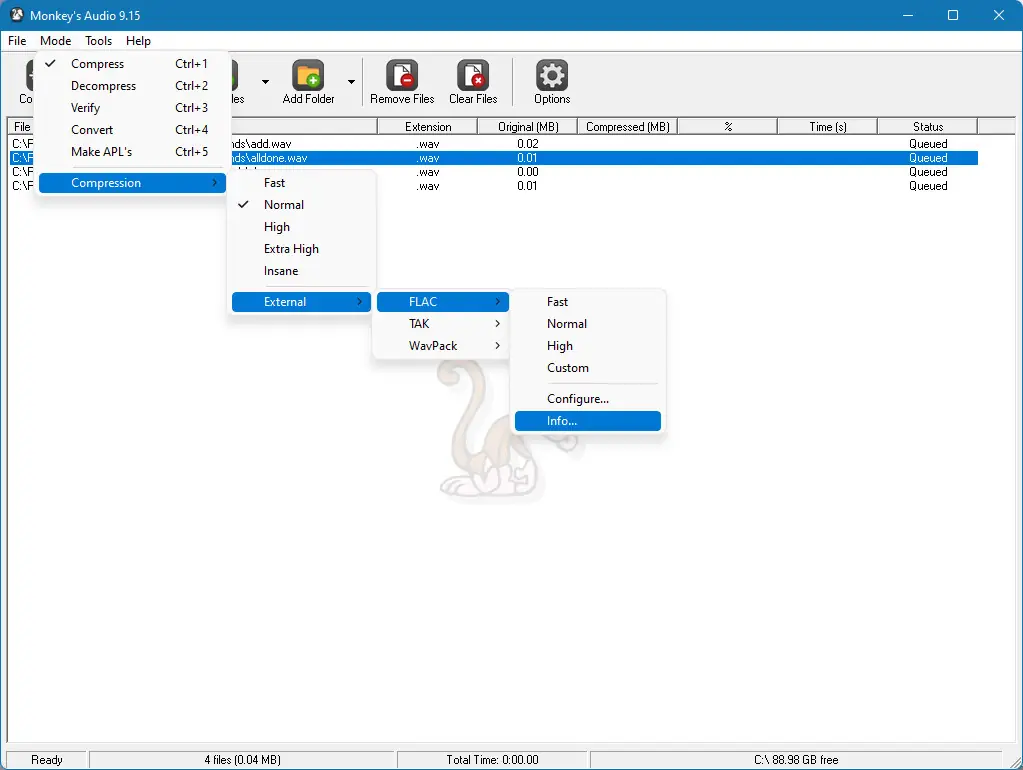This screenshot has width=1023, height=770.
Task: Sort by Extension column header
Action: click(x=427, y=127)
